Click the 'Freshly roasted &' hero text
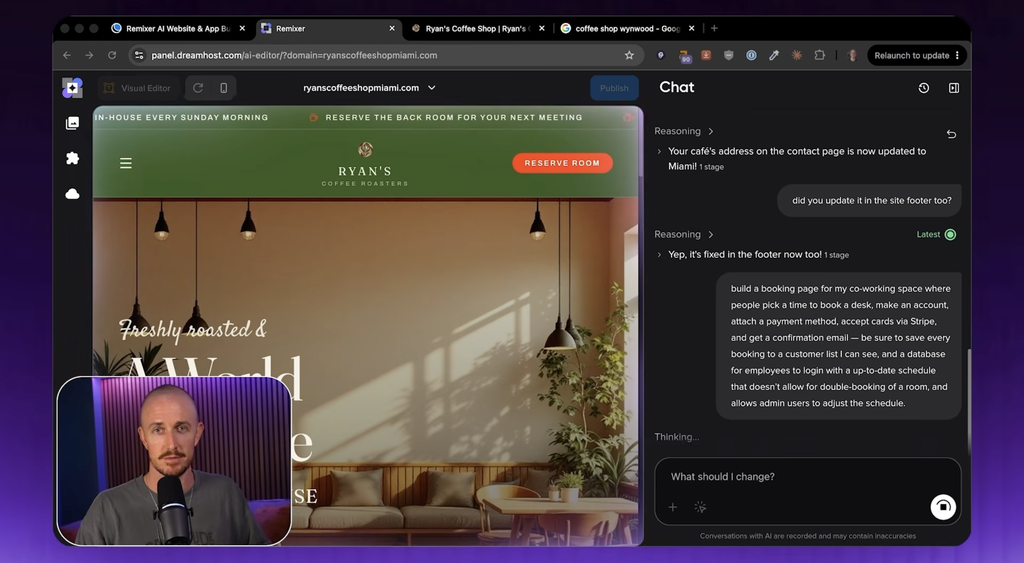The image size is (1024, 563). pyautogui.click(x=193, y=329)
